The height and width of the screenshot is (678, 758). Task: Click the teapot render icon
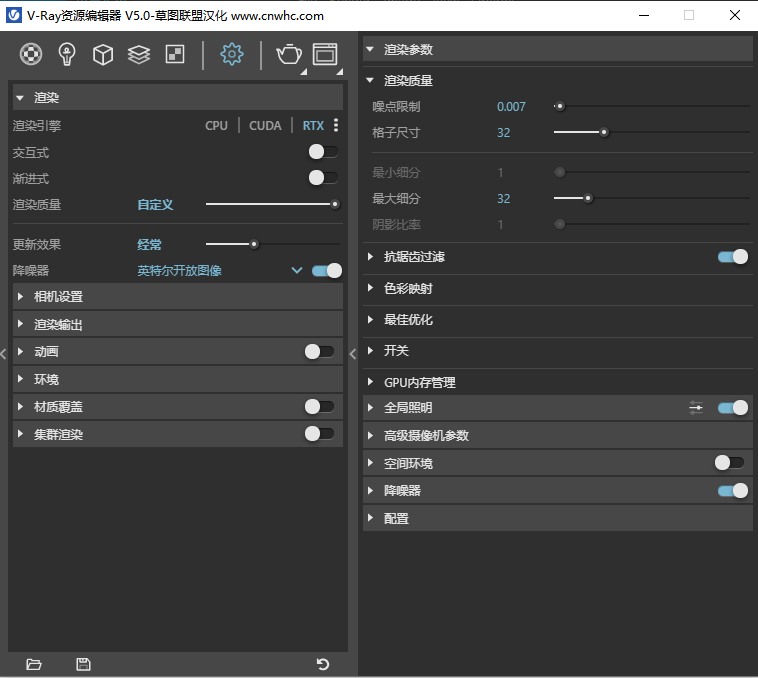pyautogui.click(x=288, y=55)
